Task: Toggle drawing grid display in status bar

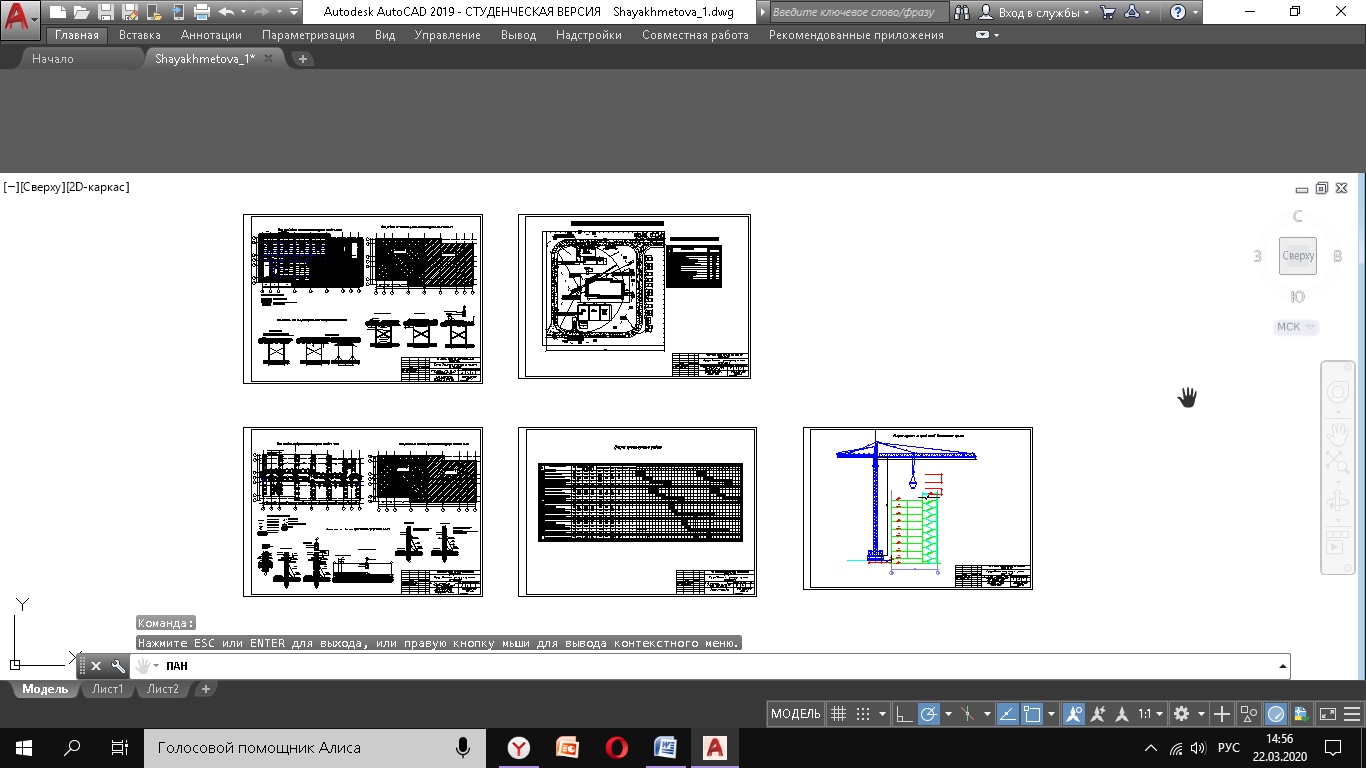Action: [839, 714]
